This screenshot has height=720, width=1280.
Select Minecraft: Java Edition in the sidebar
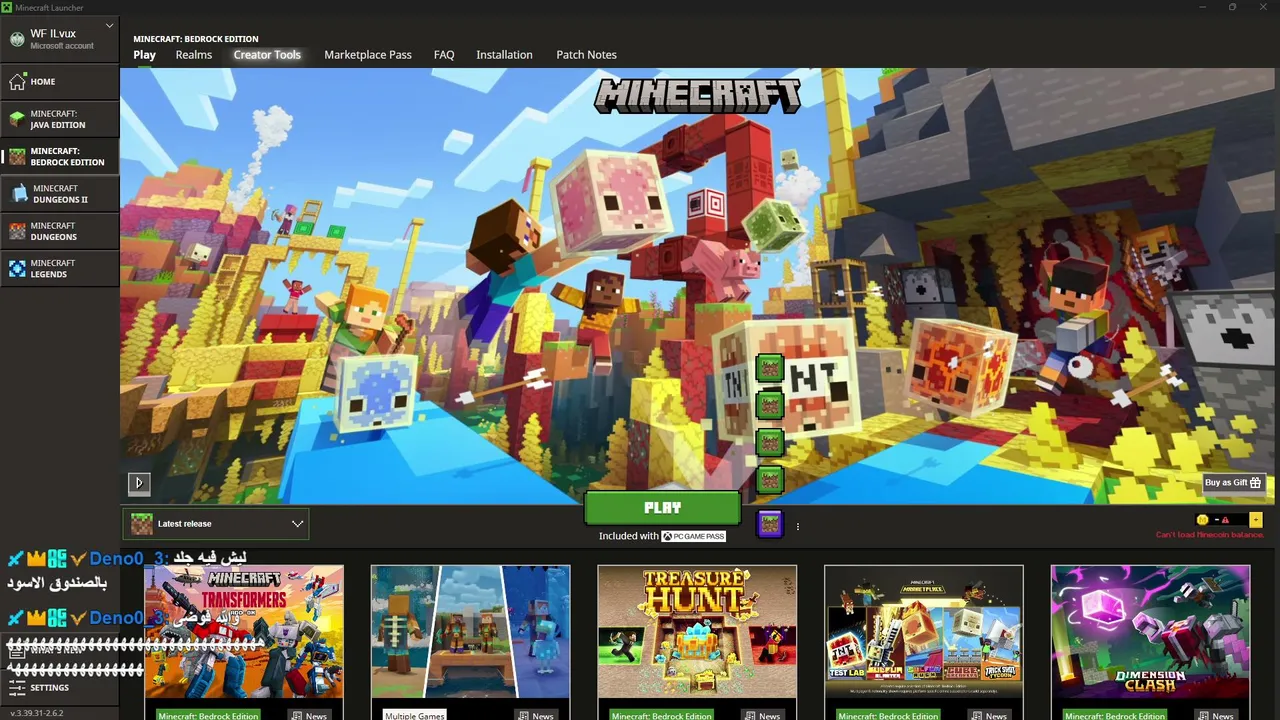pyautogui.click(x=60, y=119)
